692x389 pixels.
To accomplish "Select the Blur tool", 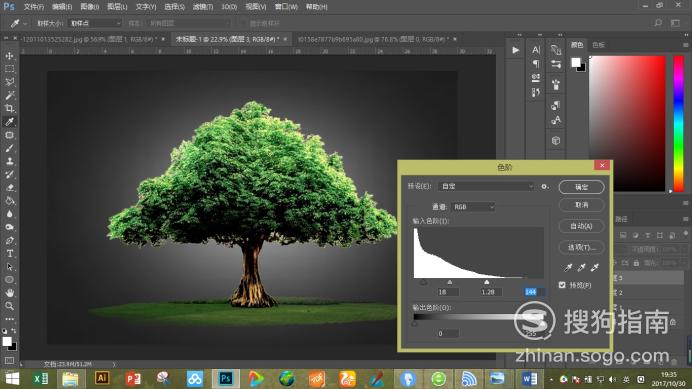I will pos(9,214).
